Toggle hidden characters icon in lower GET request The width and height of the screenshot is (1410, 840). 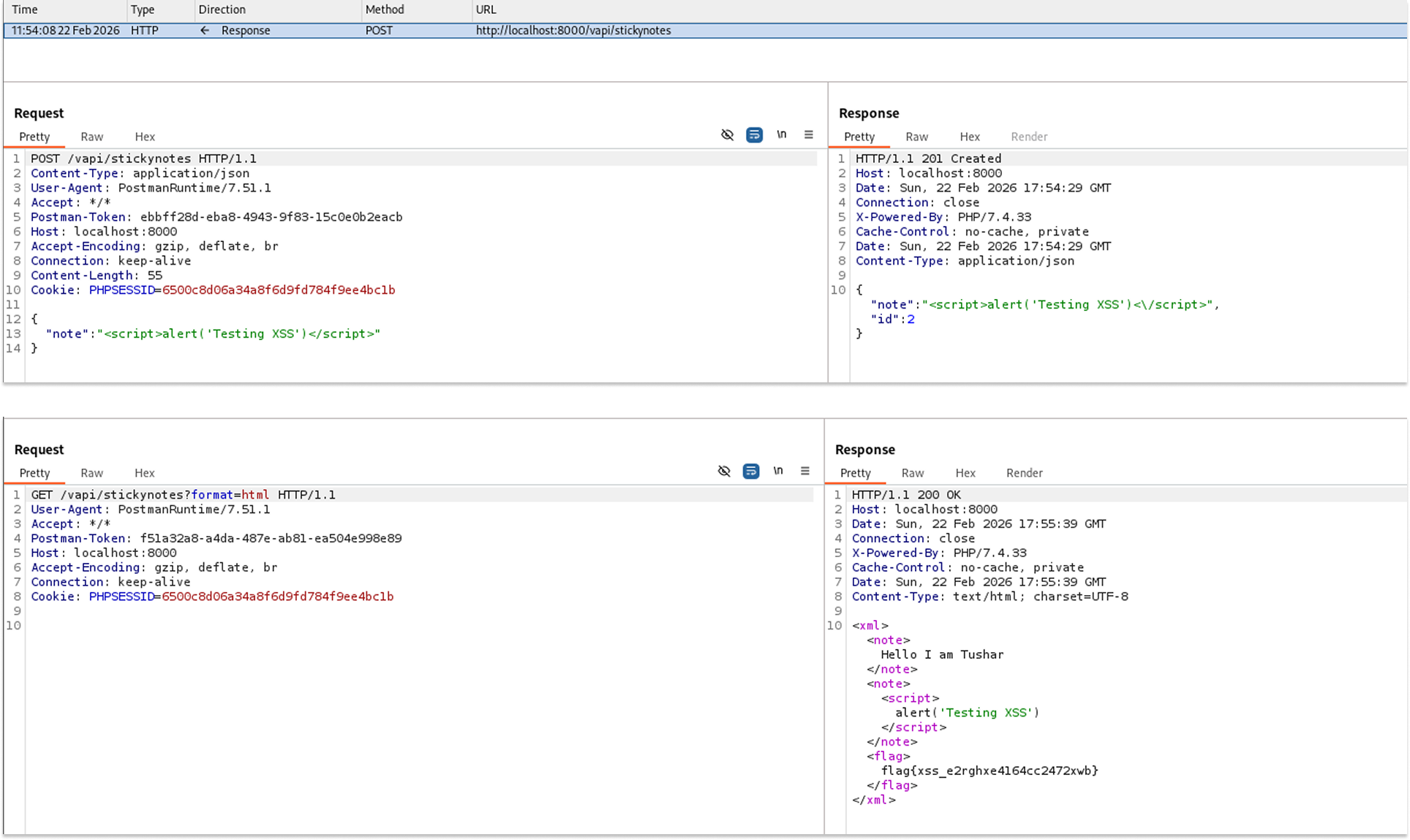[724, 472]
